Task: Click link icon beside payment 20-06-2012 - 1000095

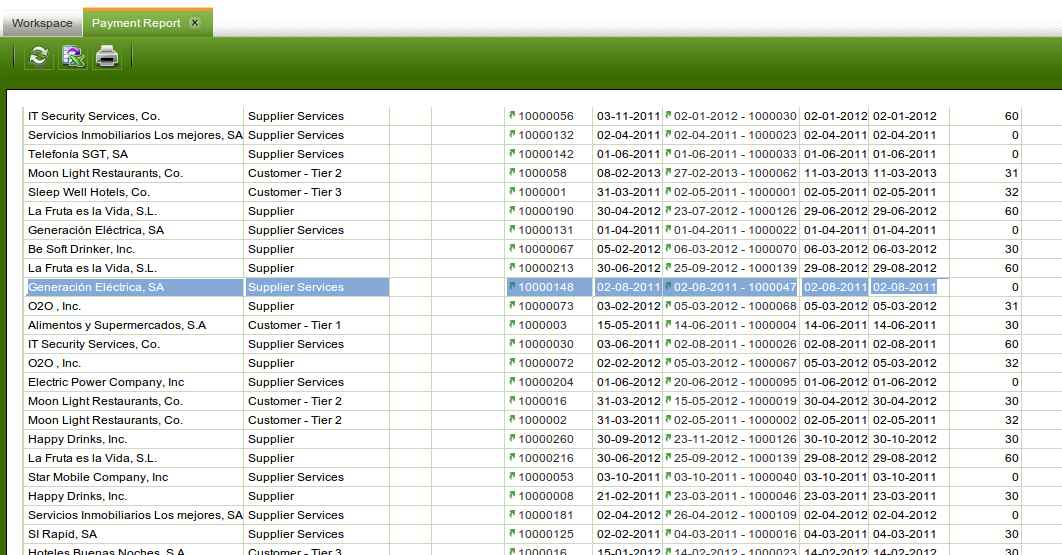Action: (x=668, y=381)
